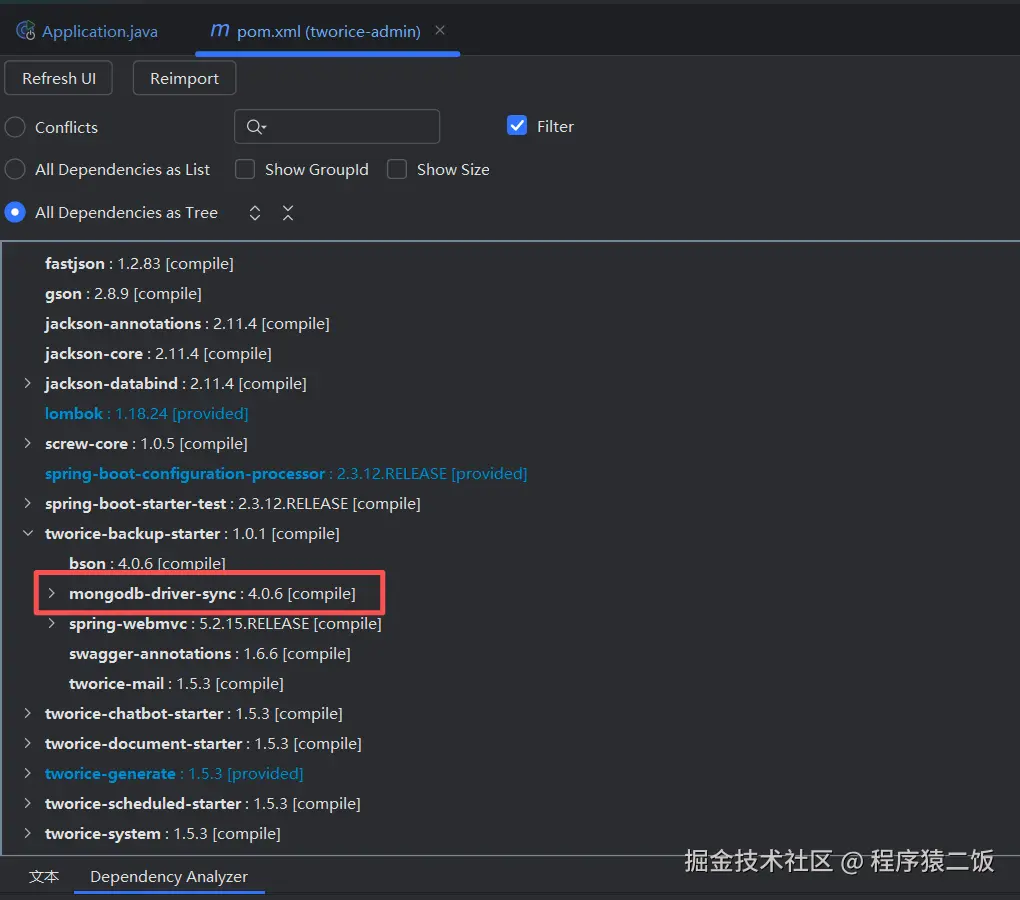Select jackson-annotations : 2.11.4 row
Viewport: 1020px width, 900px height.
point(187,323)
